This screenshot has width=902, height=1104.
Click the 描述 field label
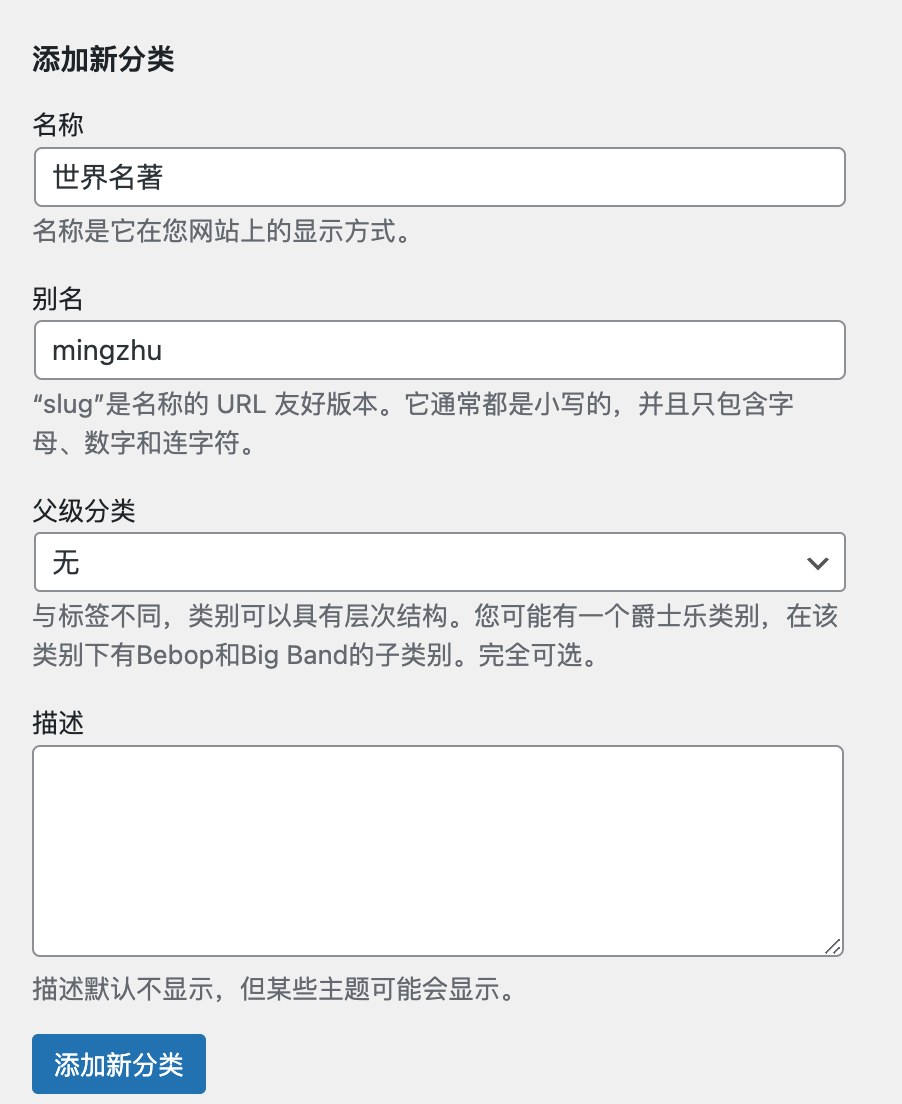pyautogui.click(x=58, y=723)
